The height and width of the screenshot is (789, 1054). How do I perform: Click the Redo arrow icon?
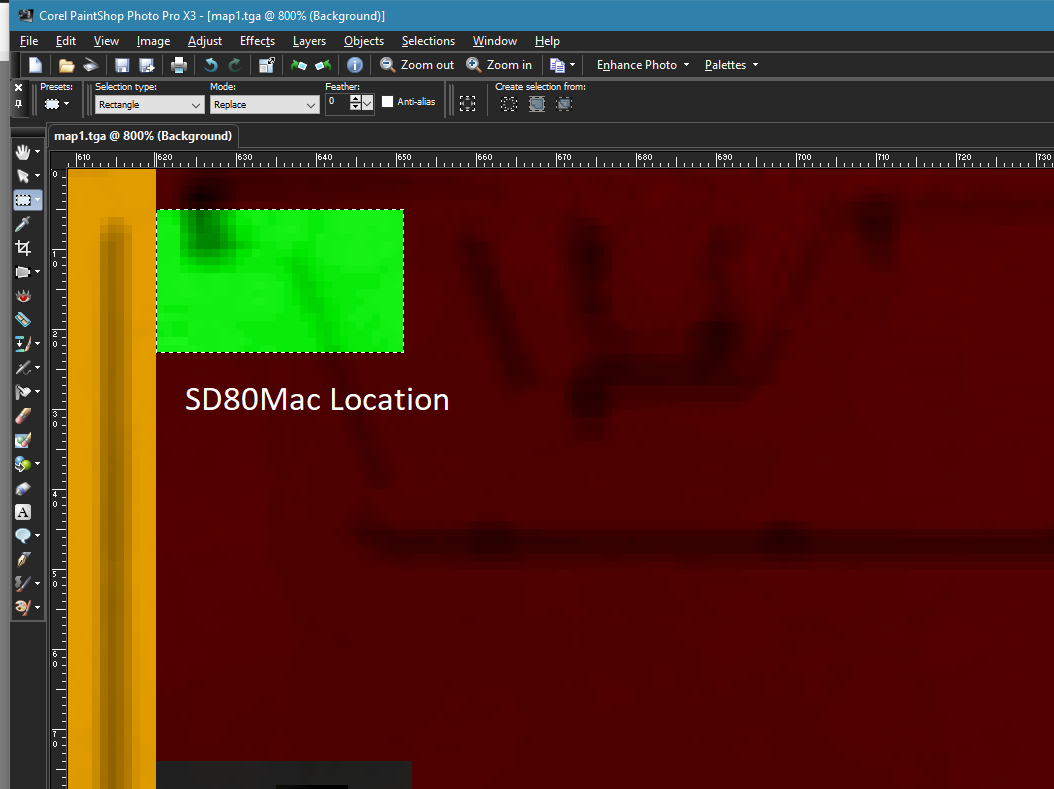[x=235, y=65]
